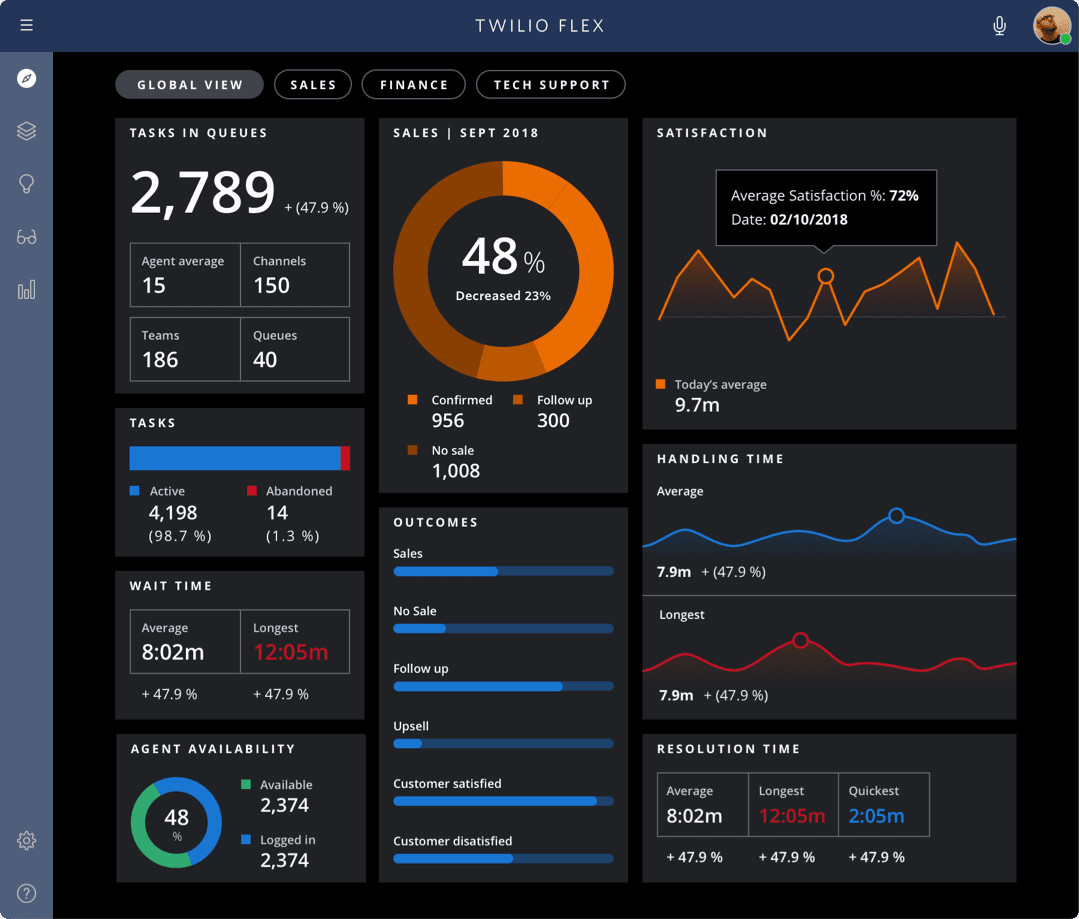Screen dimensions: 1079x919
Task: Open the hamburger menu at top left
Action: coord(25,24)
